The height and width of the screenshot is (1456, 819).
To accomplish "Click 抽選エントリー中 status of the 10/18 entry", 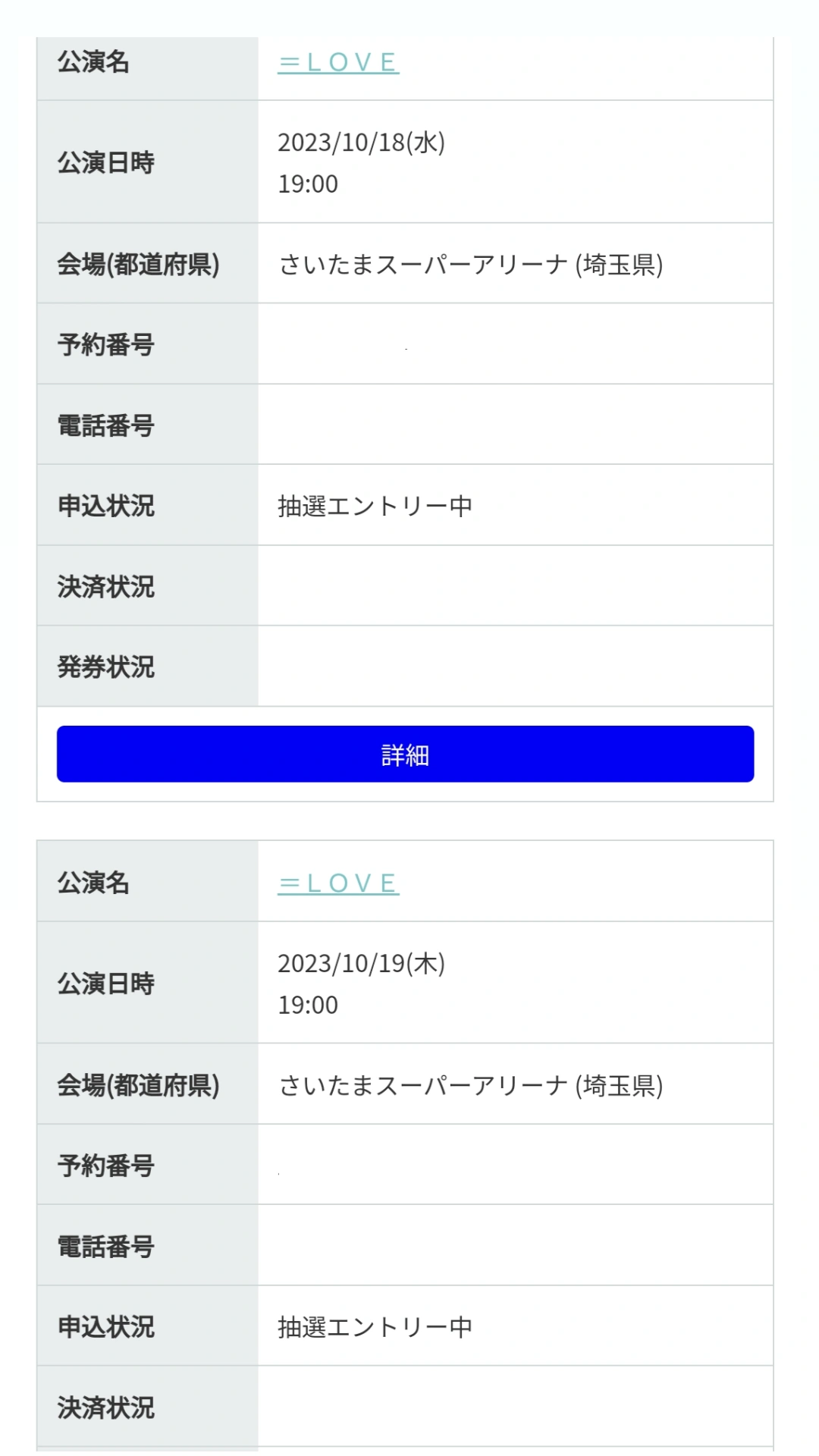I will [375, 506].
